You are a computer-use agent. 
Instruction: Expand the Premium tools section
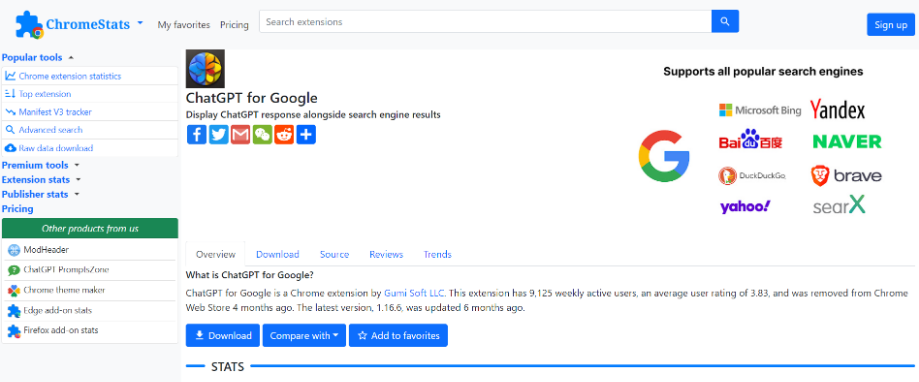40,165
